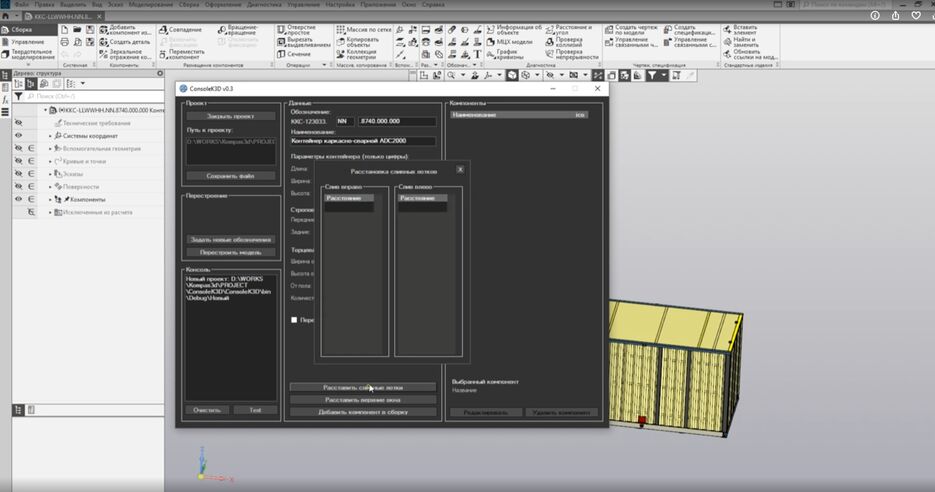Tick the checkbox in ConsoleK3D data panel
Screen dimensions: 935x492
294,320
